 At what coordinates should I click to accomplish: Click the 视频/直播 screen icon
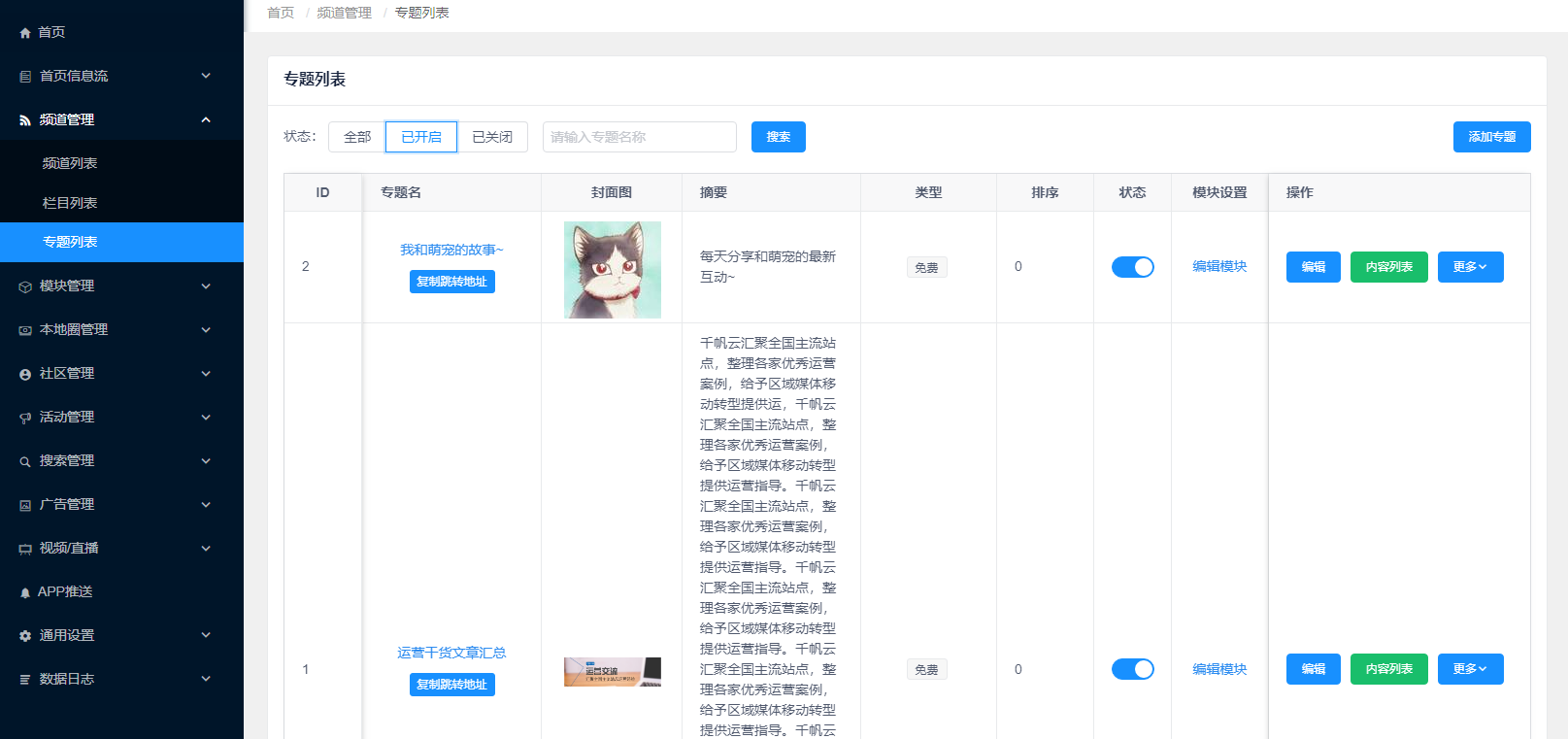[25, 549]
